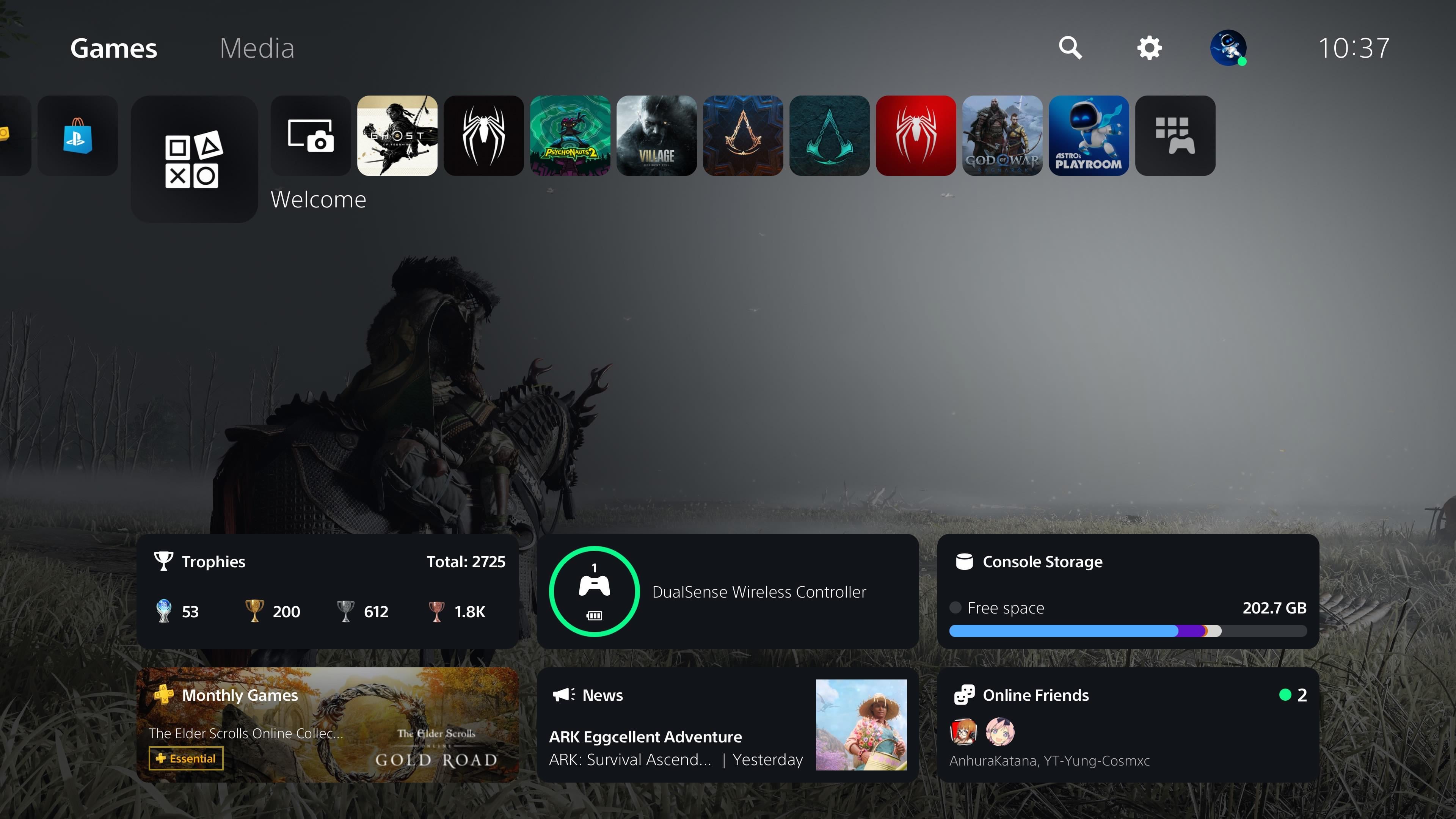The width and height of the screenshot is (1456, 819).
Task: Open the user profile avatar
Action: click(x=1228, y=48)
